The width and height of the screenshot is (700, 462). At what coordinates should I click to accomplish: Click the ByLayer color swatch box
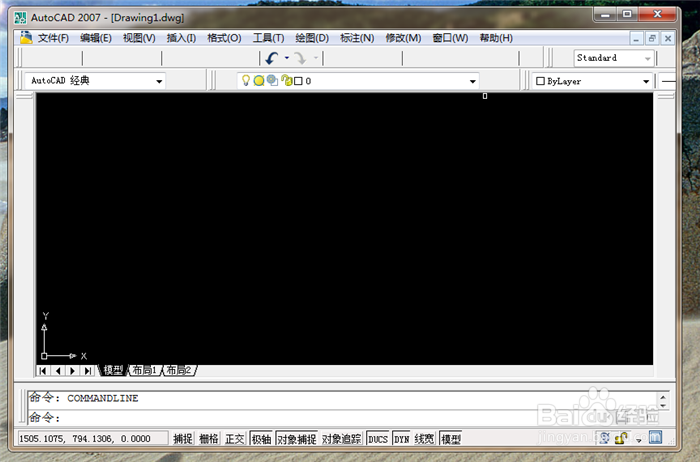[540, 81]
